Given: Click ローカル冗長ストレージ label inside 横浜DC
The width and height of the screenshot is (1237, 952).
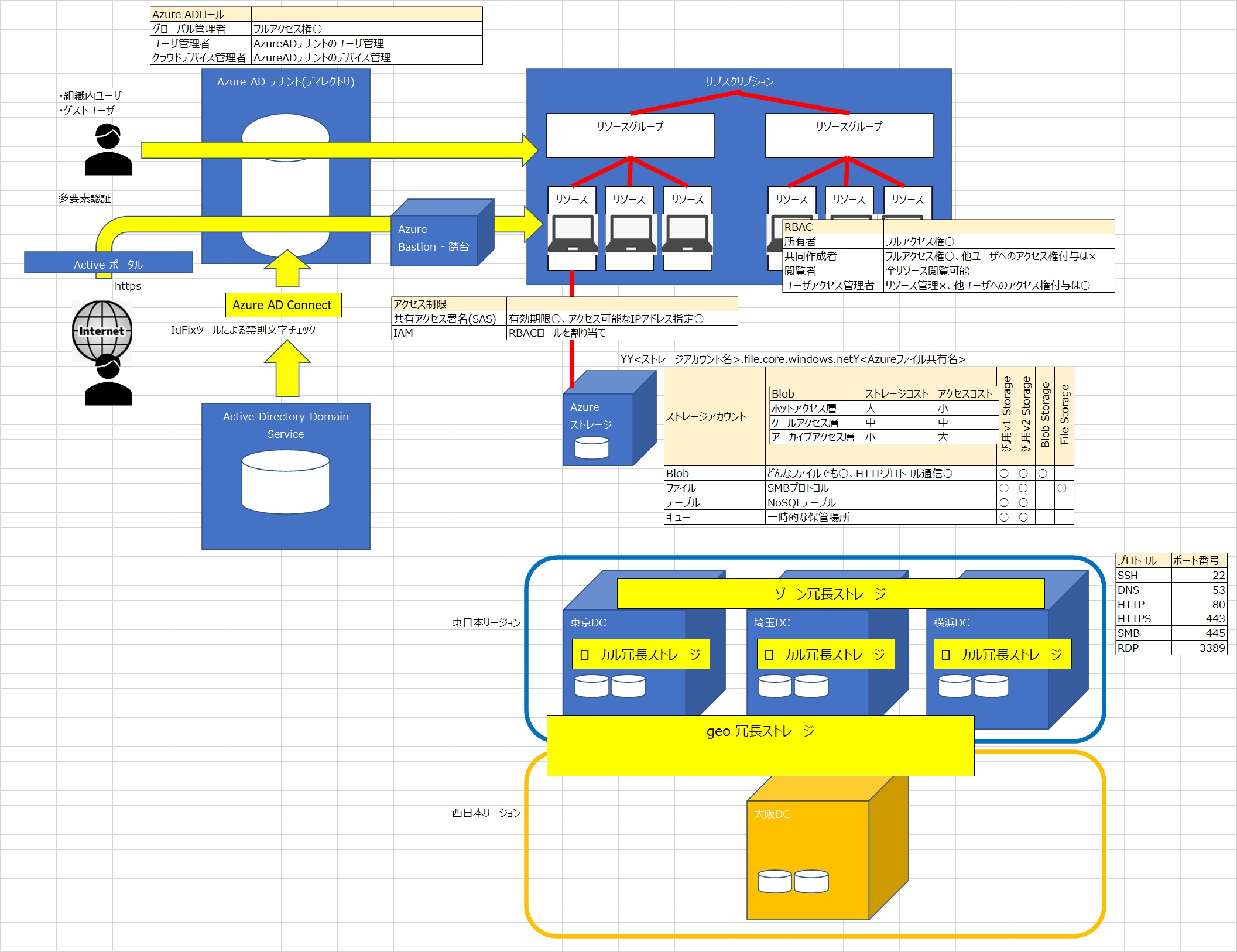Looking at the screenshot, I should pos(1002,655).
